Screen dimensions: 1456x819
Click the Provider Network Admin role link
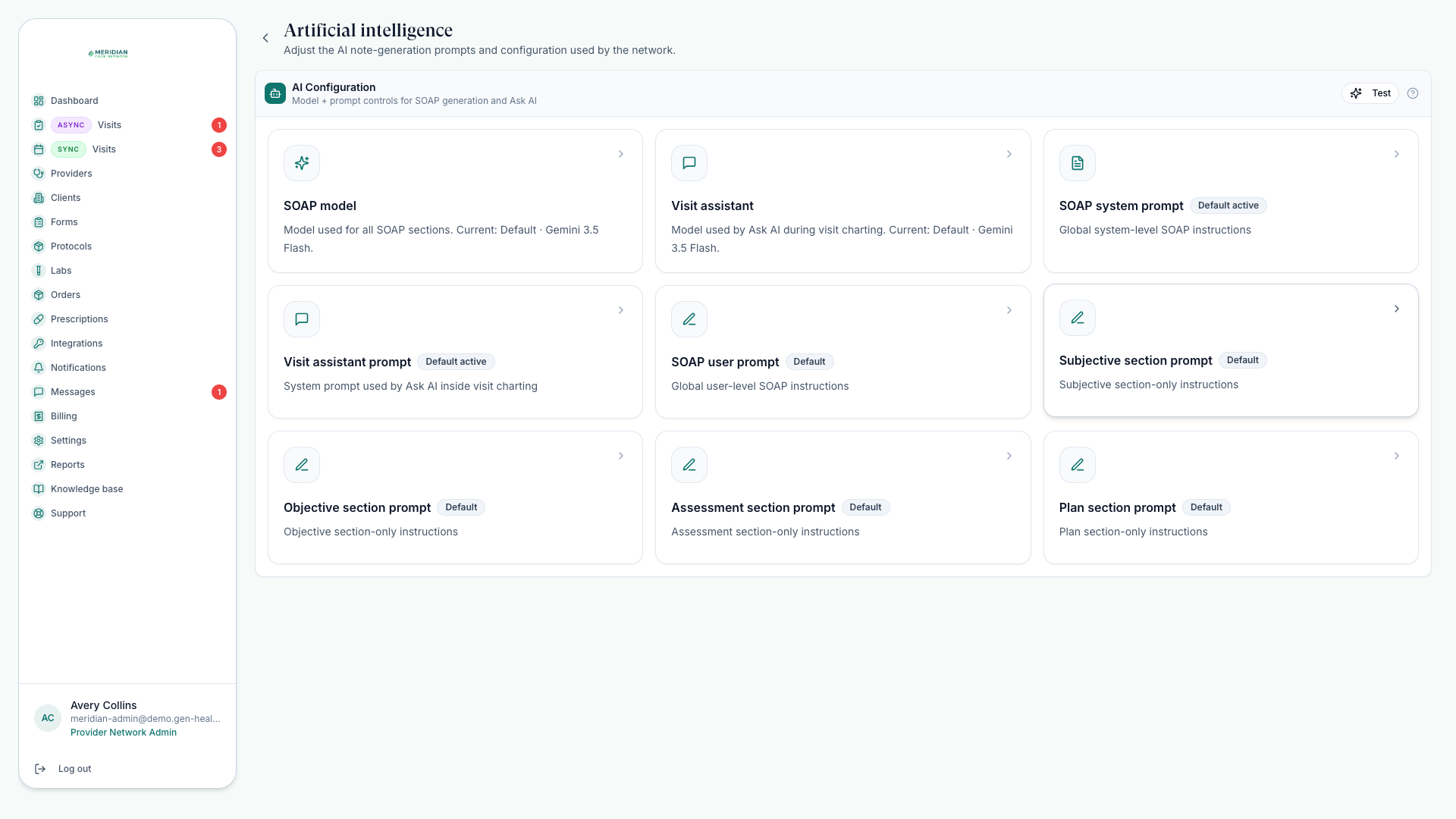pyautogui.click(x=124, y=733)
